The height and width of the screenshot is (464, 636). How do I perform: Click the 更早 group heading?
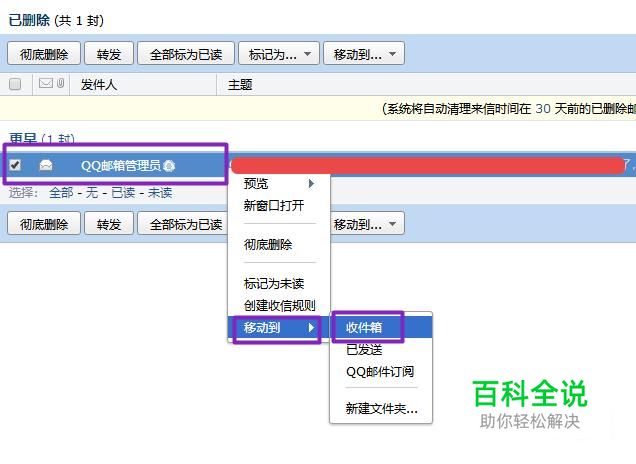point(23,138)
